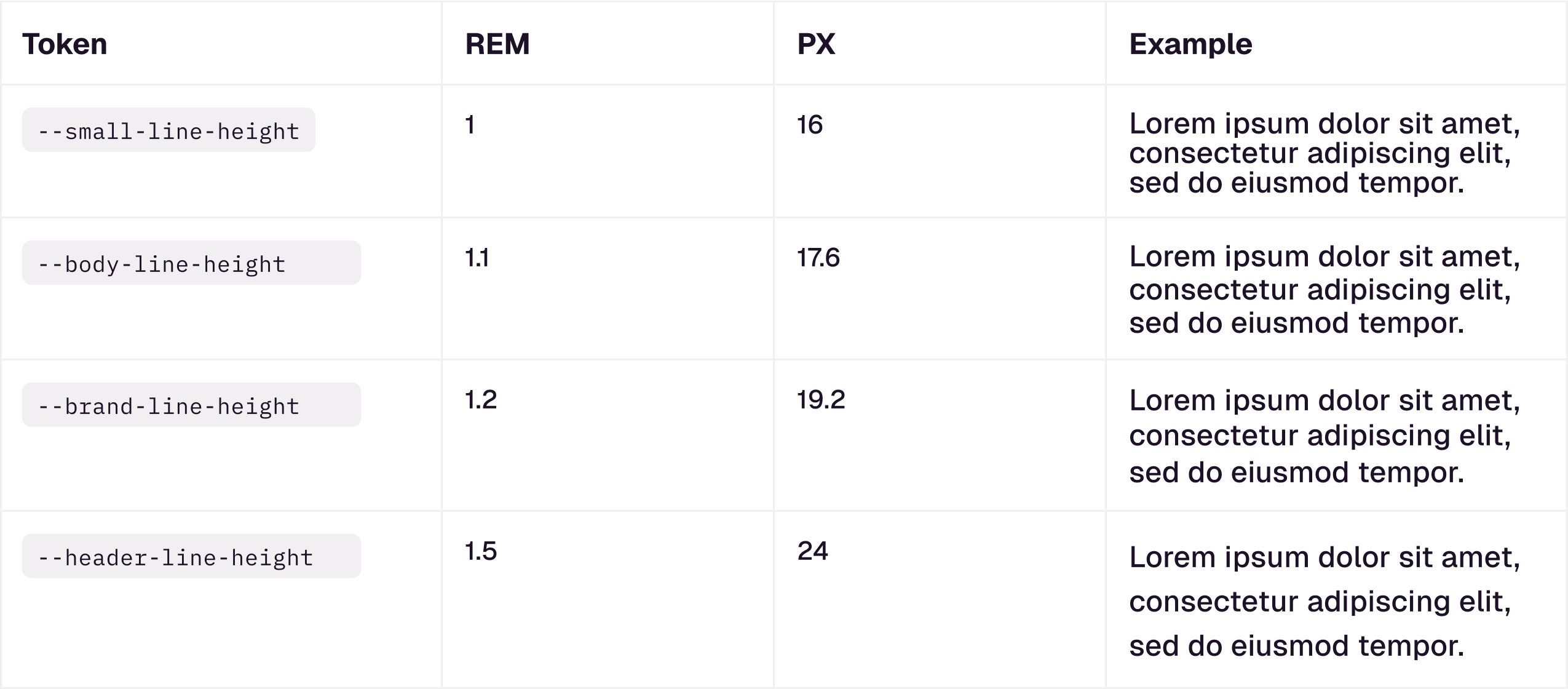Select the --small-line-height token chip
Image resolution: width=1568 pixels, height=689 pixels.
click(x=168, y=130)
